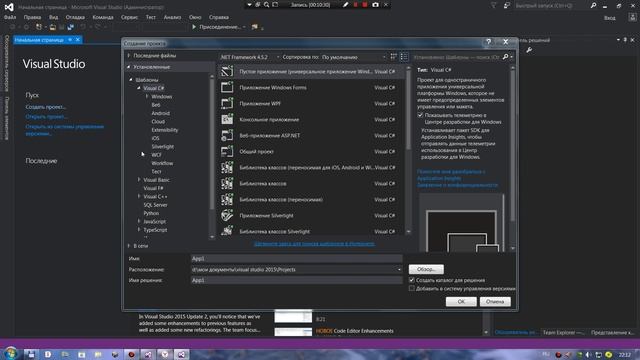The height and width of the screenshot is (360, 640).
Task: Open the dialog help question mark
Action: tap(489, 42)
